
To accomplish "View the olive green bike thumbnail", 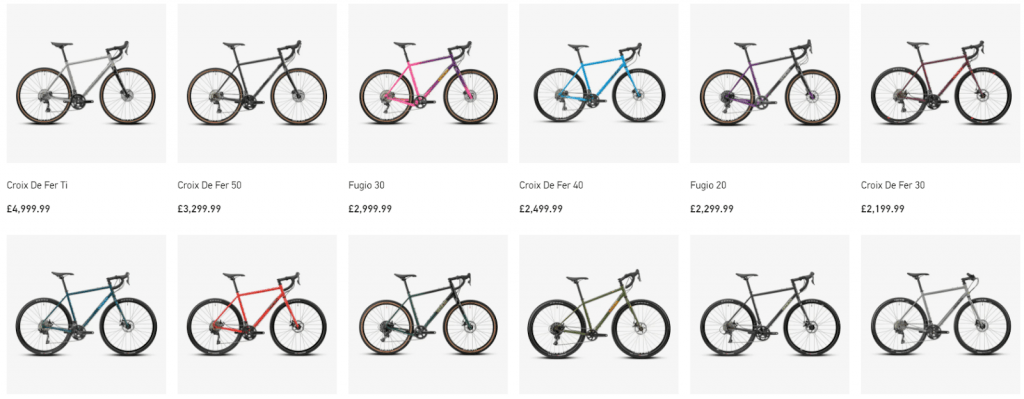I will [x=599, y=315].
